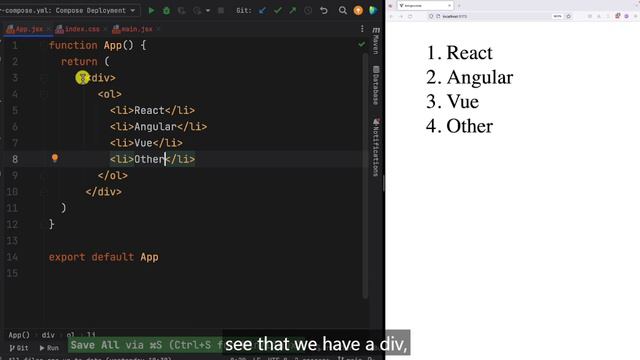Click the 'Angular' list item in browser
This screenshot has height=360, width=640.
480,77
